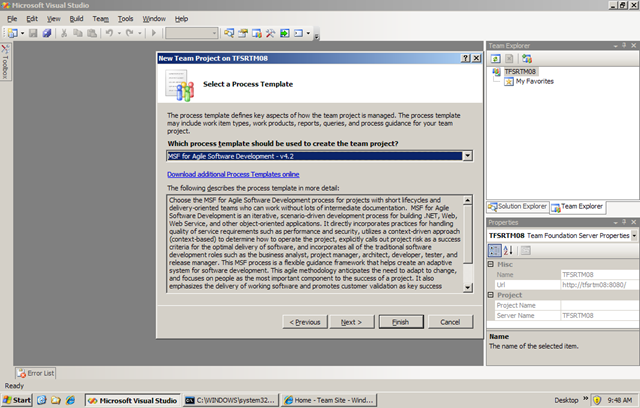640x408 pixels.
Task: Click the Stop icon in Team Explorer
Action: [509, 59]
